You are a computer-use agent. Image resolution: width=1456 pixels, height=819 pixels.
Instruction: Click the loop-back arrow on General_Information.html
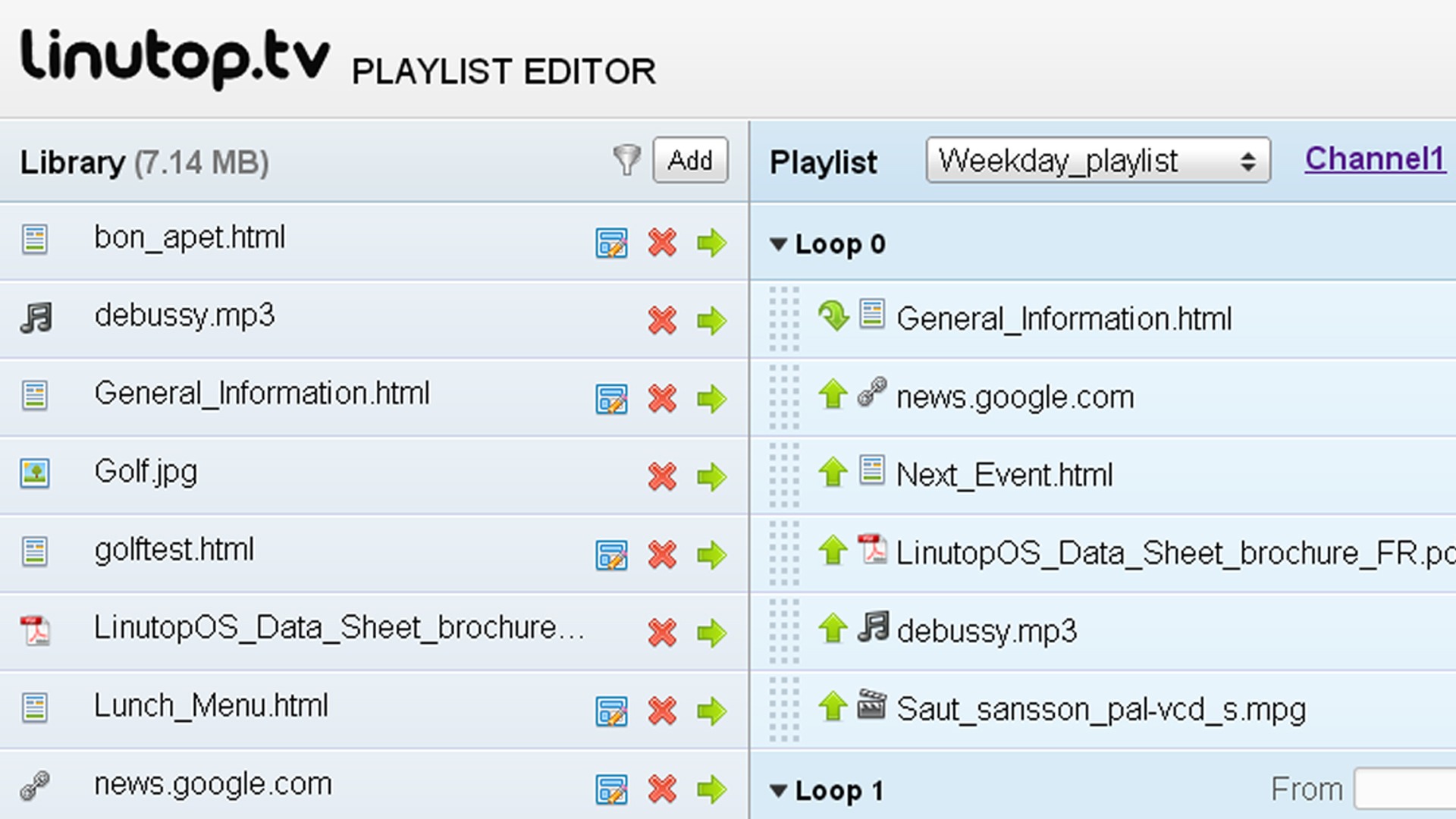(x=833, y=316)
